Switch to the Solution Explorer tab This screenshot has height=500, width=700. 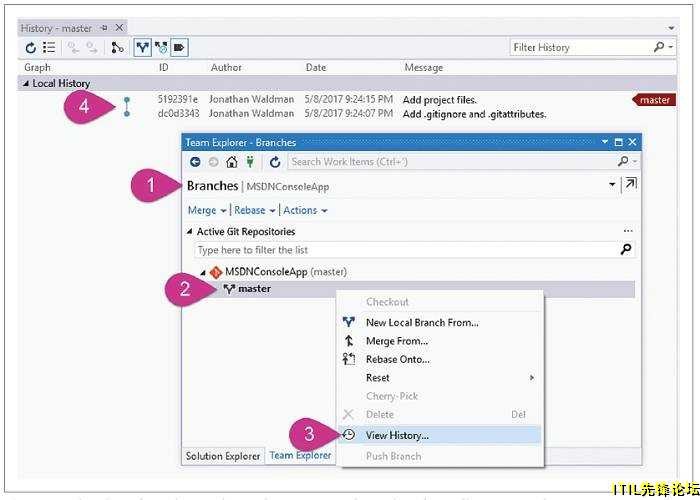pos(223,456)
